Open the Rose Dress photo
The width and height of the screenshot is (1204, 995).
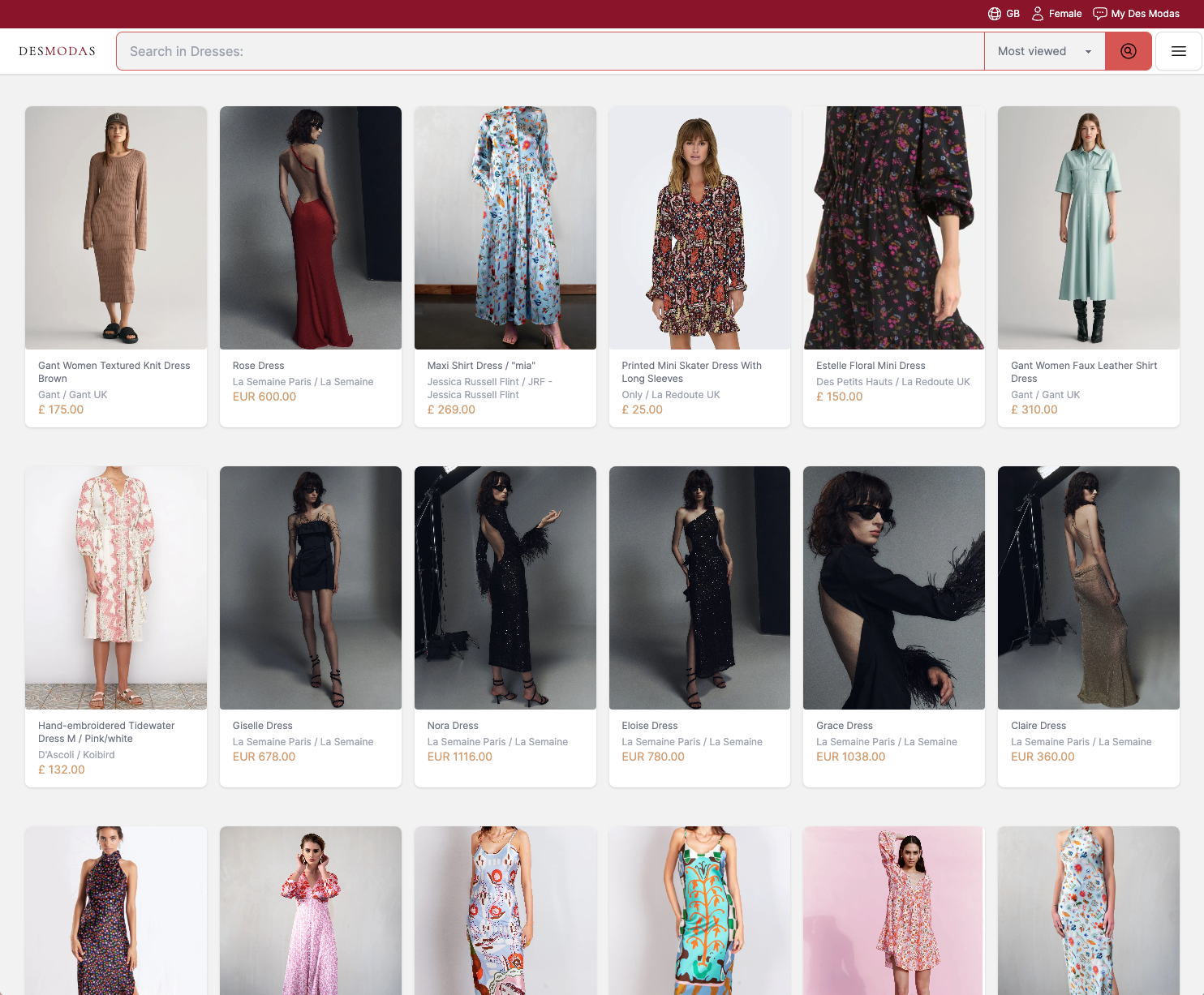[x=311, y=228]
